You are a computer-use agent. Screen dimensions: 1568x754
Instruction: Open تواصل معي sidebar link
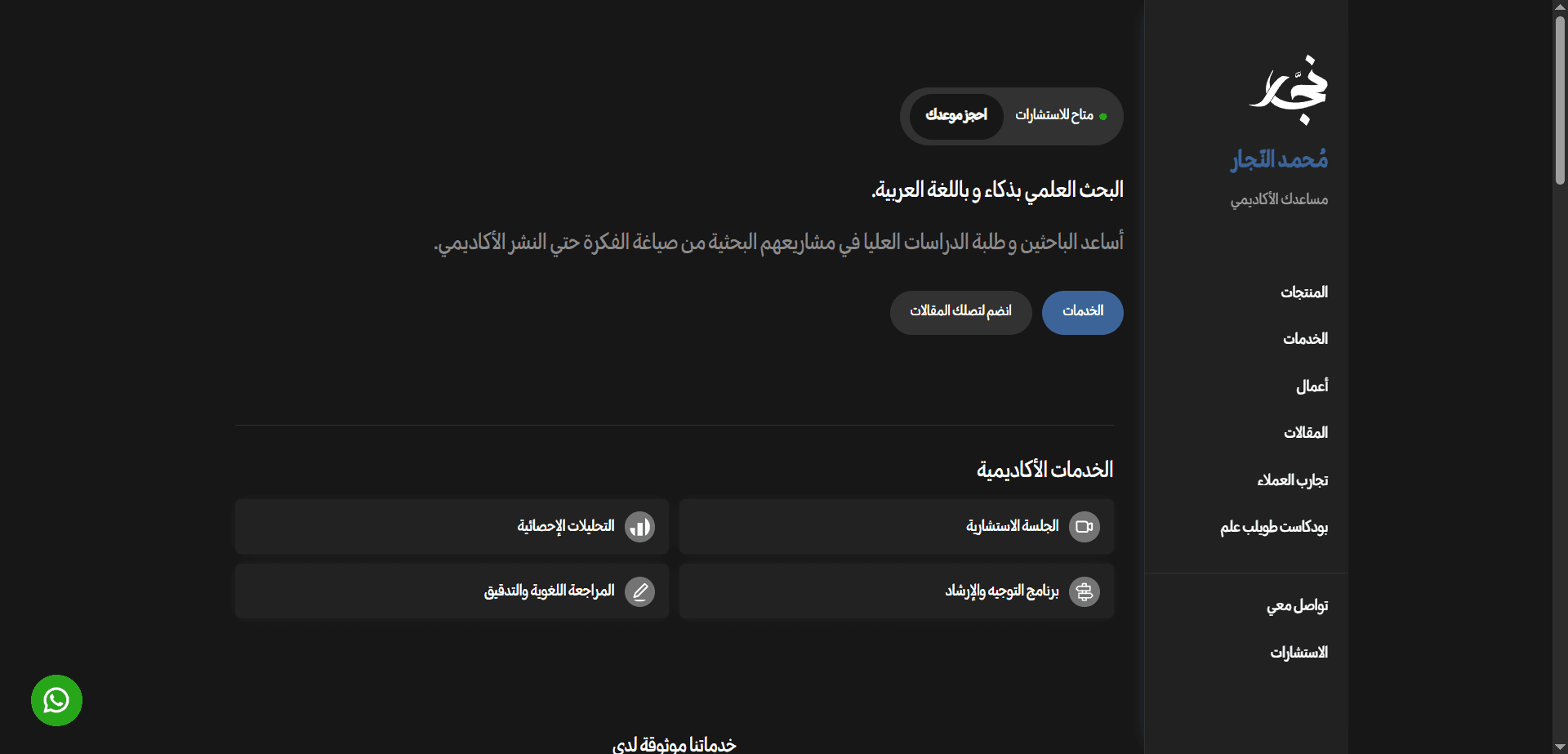[x=1297, y=606]
